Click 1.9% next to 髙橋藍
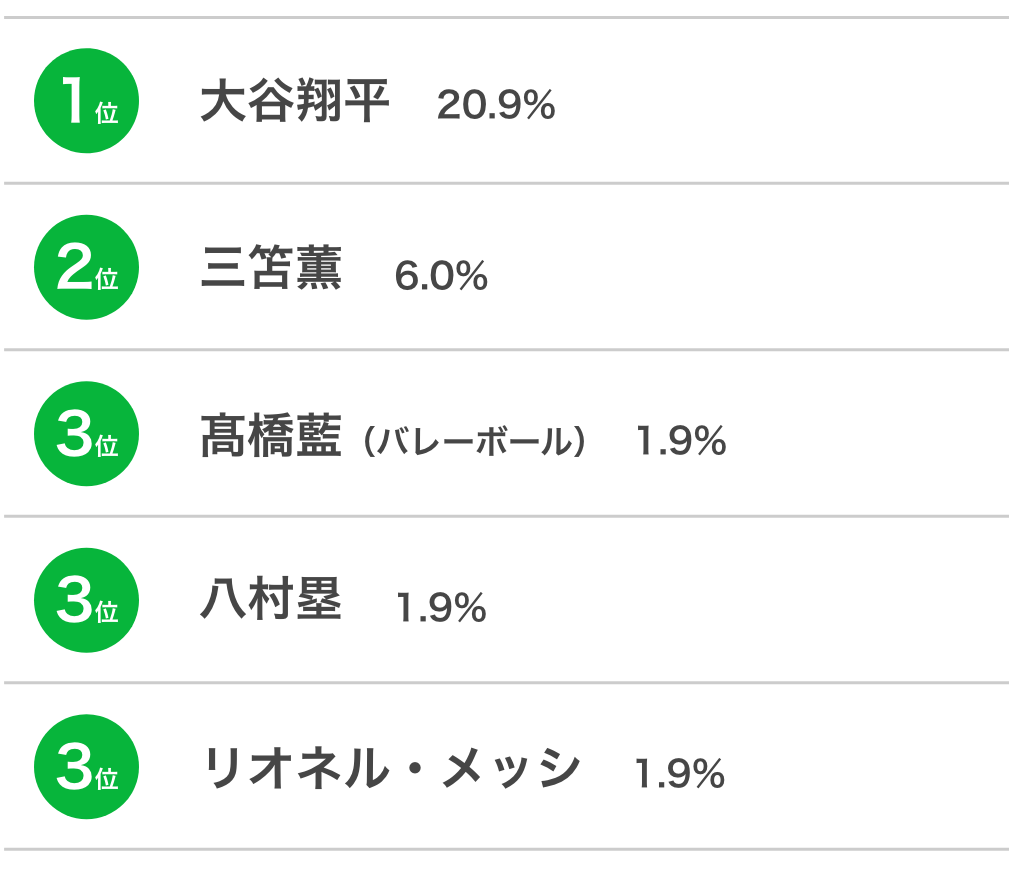1012x874 pixels. pyautogui.click(x=681, y=441)
